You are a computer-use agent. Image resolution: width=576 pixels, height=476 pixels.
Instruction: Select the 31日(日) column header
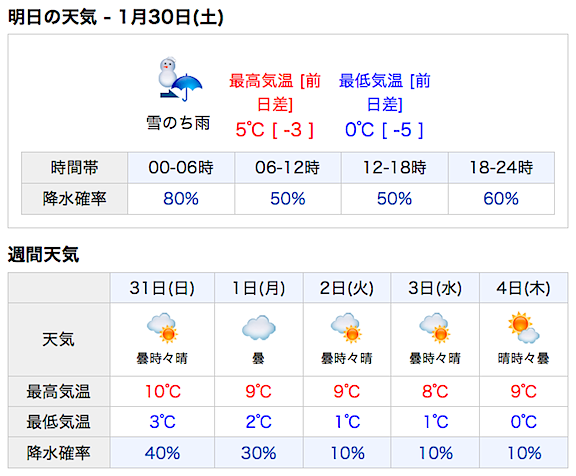pos(162,288)
